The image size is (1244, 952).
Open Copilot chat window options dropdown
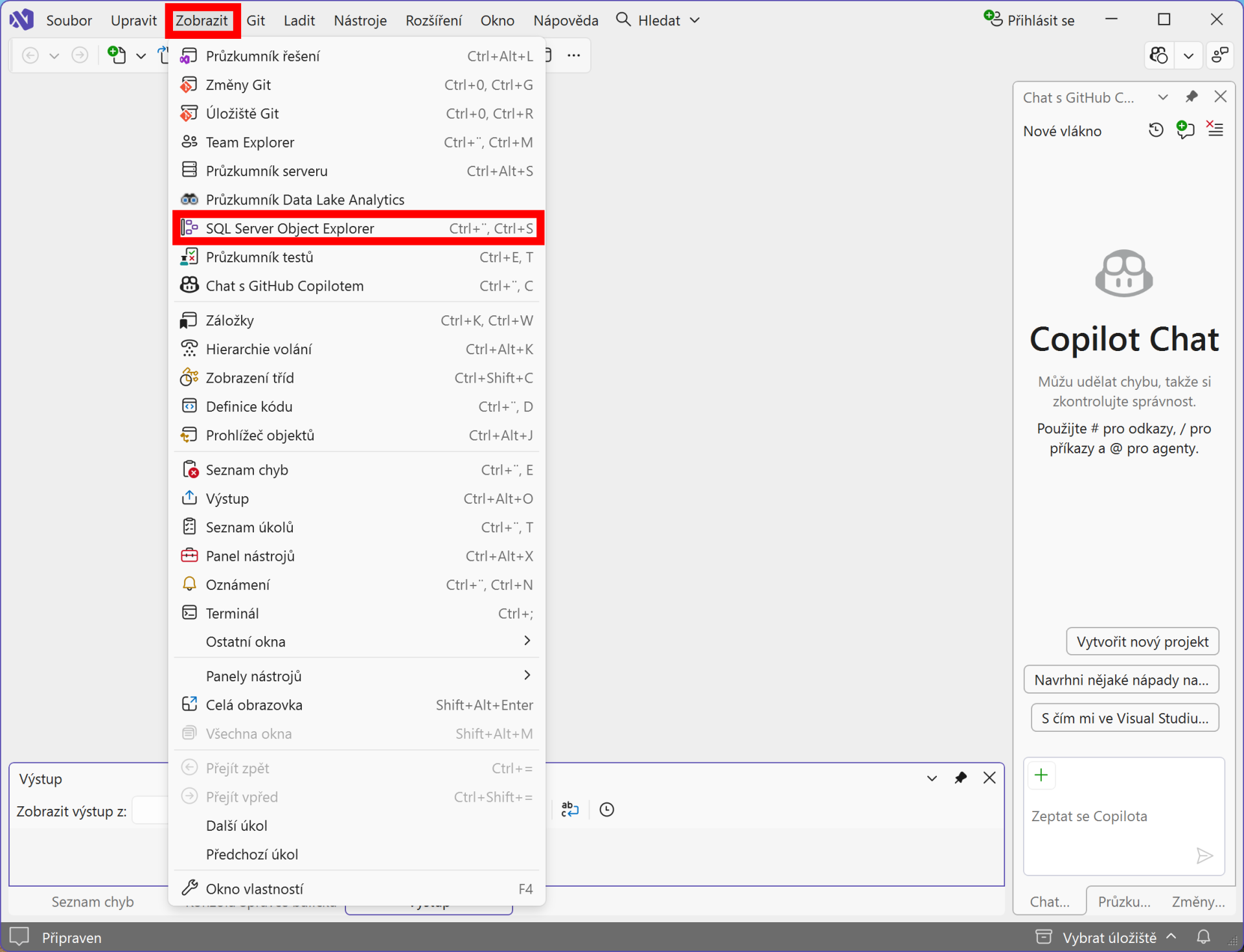coord(1163,97)
